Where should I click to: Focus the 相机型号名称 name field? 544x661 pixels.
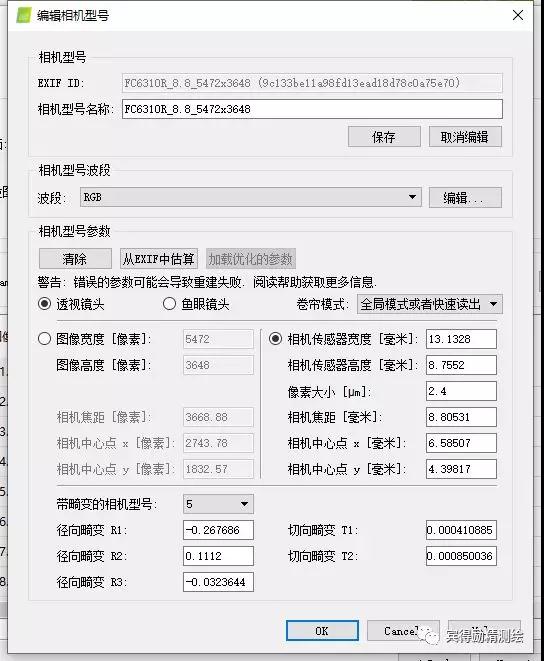[x=312, y=109]
